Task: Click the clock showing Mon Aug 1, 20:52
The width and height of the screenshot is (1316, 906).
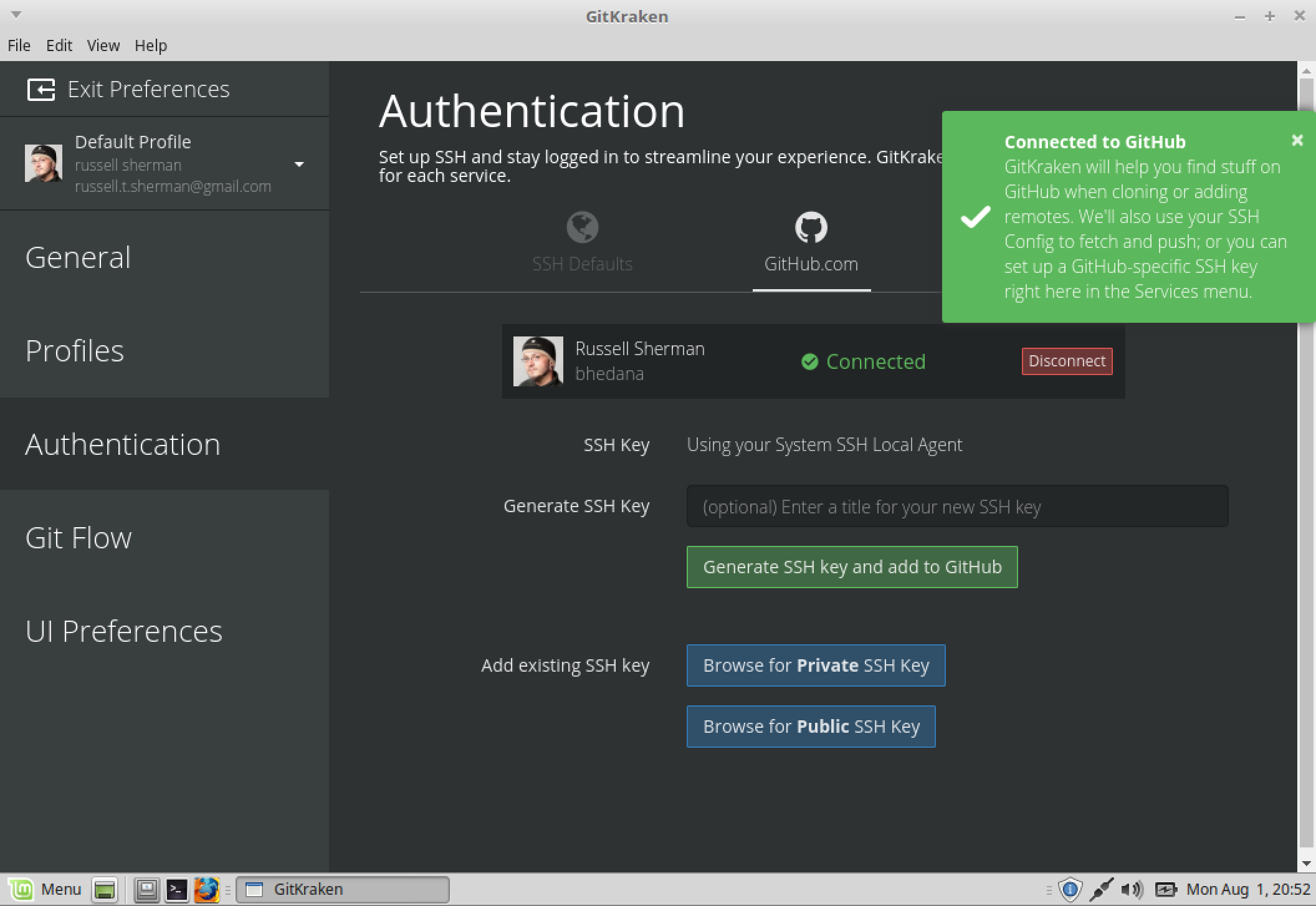Action: point(1247,889)
